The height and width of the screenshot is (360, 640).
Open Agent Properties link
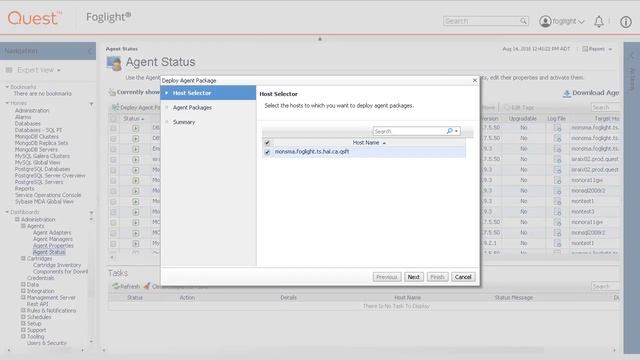coord(53,246)
